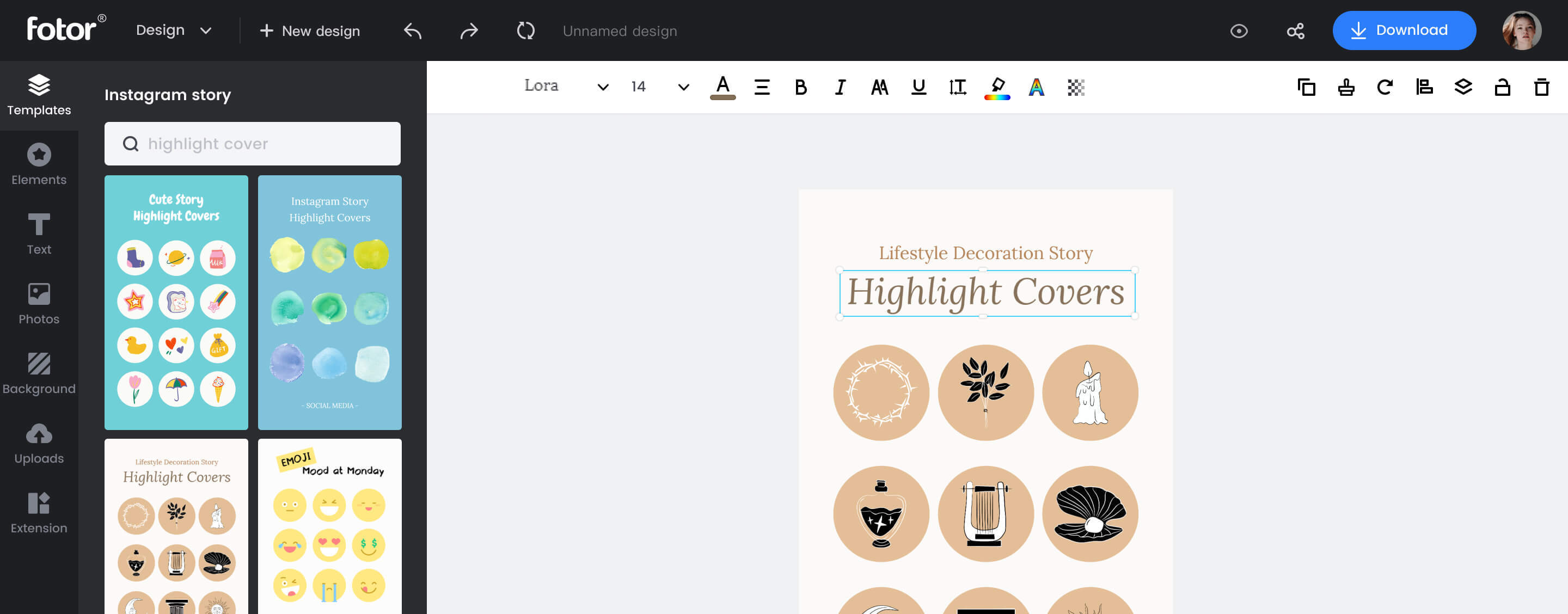
Task: Toggle underline on Highlight Covers text
Action: coord(918,87)
